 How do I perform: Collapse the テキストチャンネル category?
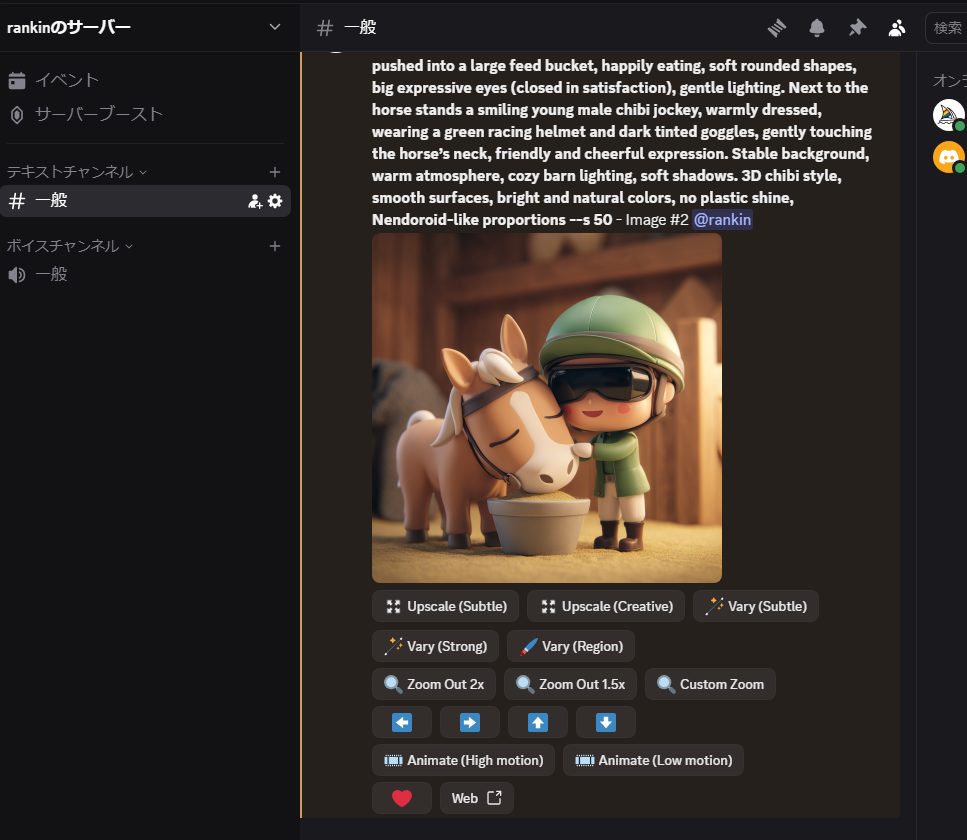click(76, 172)
